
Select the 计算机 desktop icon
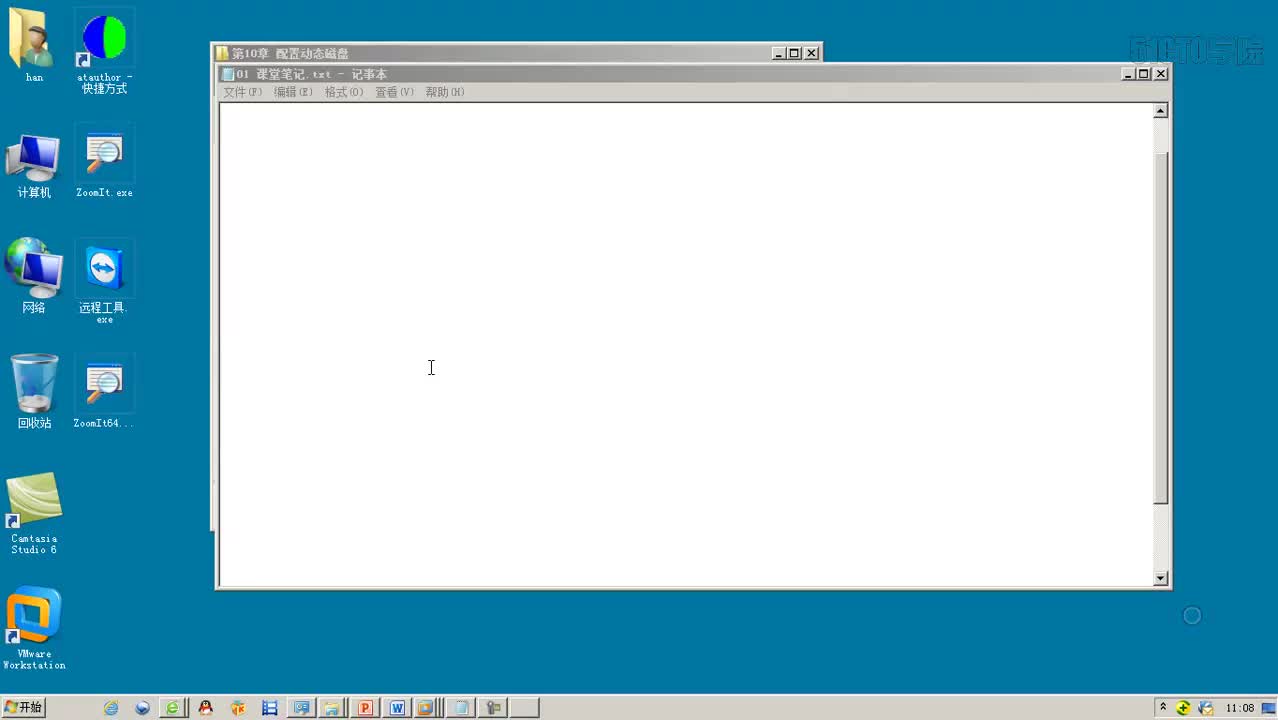coord(34,165)
